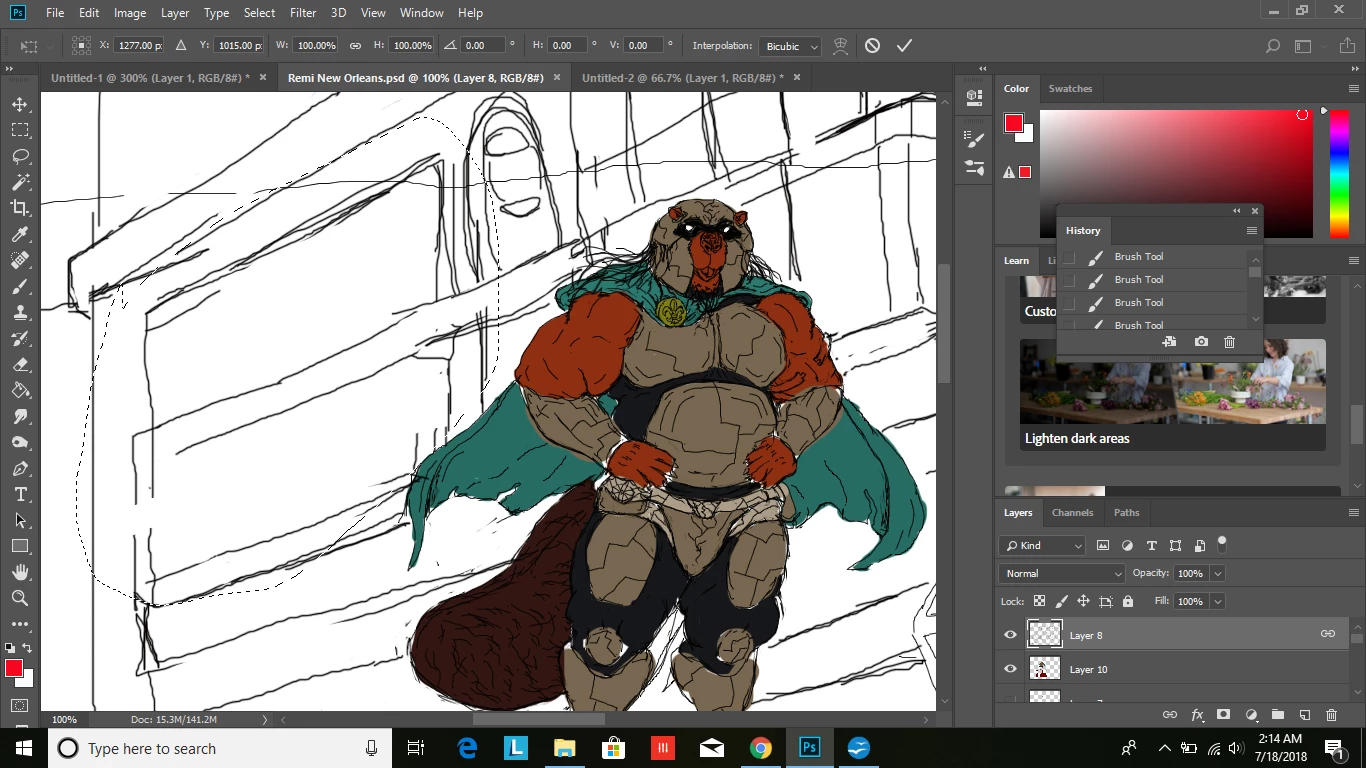The image size is (1366, 768).
Task: Hide Layer 10 with its eye icon
Action: coord(1010,669)
